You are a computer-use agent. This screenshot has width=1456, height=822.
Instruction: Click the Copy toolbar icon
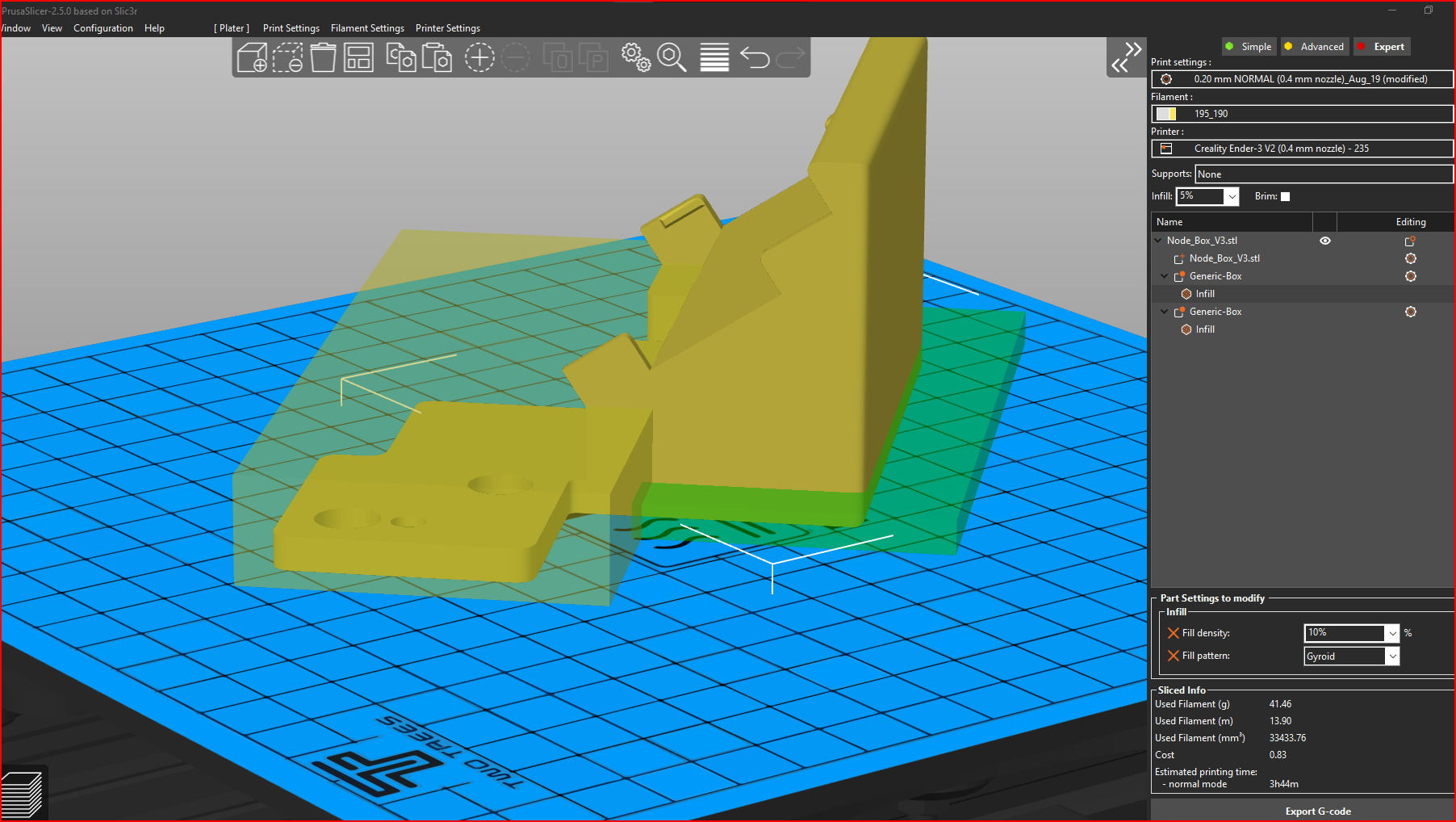pos(400,58)
